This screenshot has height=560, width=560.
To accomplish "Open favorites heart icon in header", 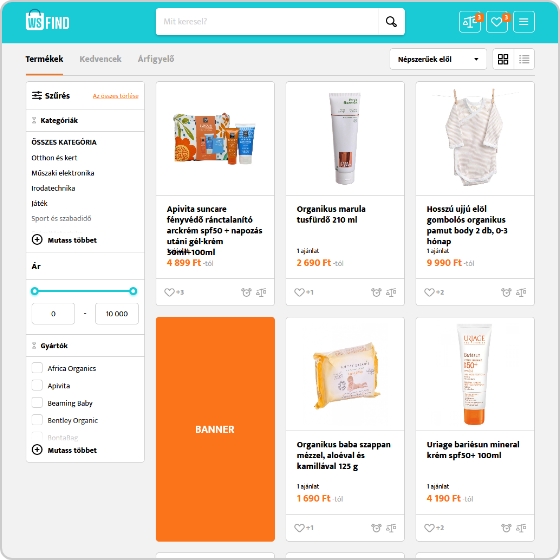I will (497, 22).
